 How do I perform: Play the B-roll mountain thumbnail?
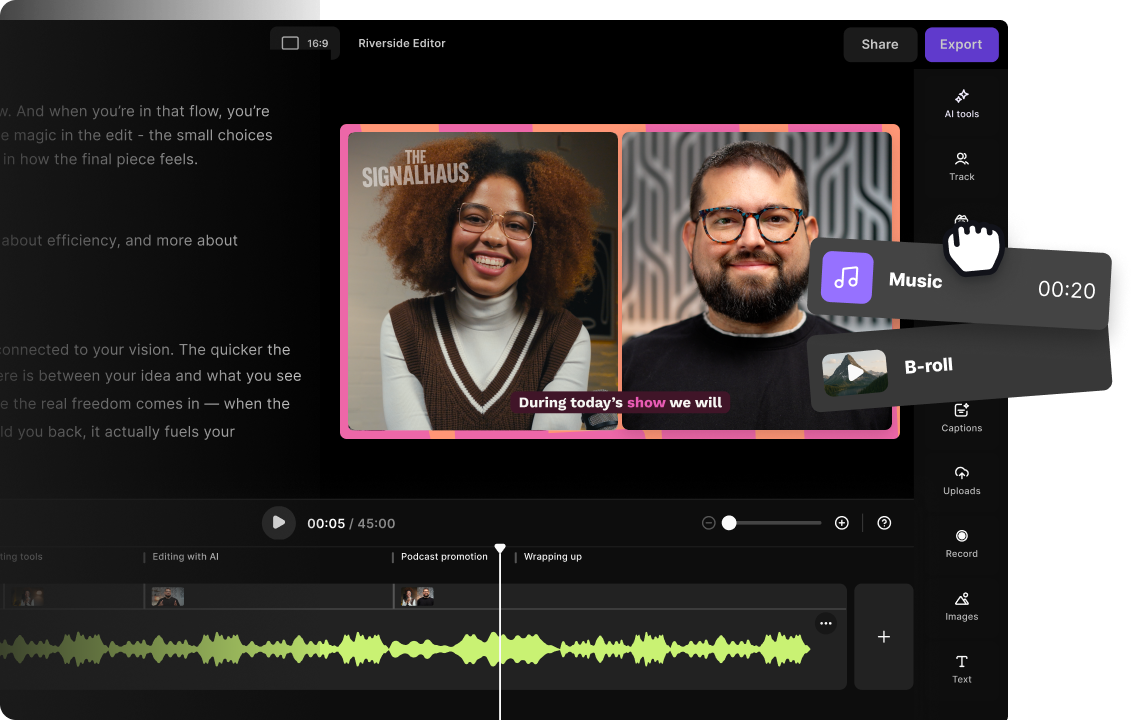(x=855, y=373)
